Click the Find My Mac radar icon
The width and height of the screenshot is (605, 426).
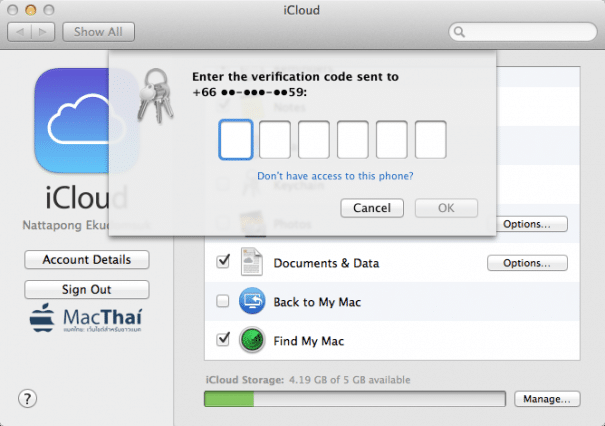[252, 340]
